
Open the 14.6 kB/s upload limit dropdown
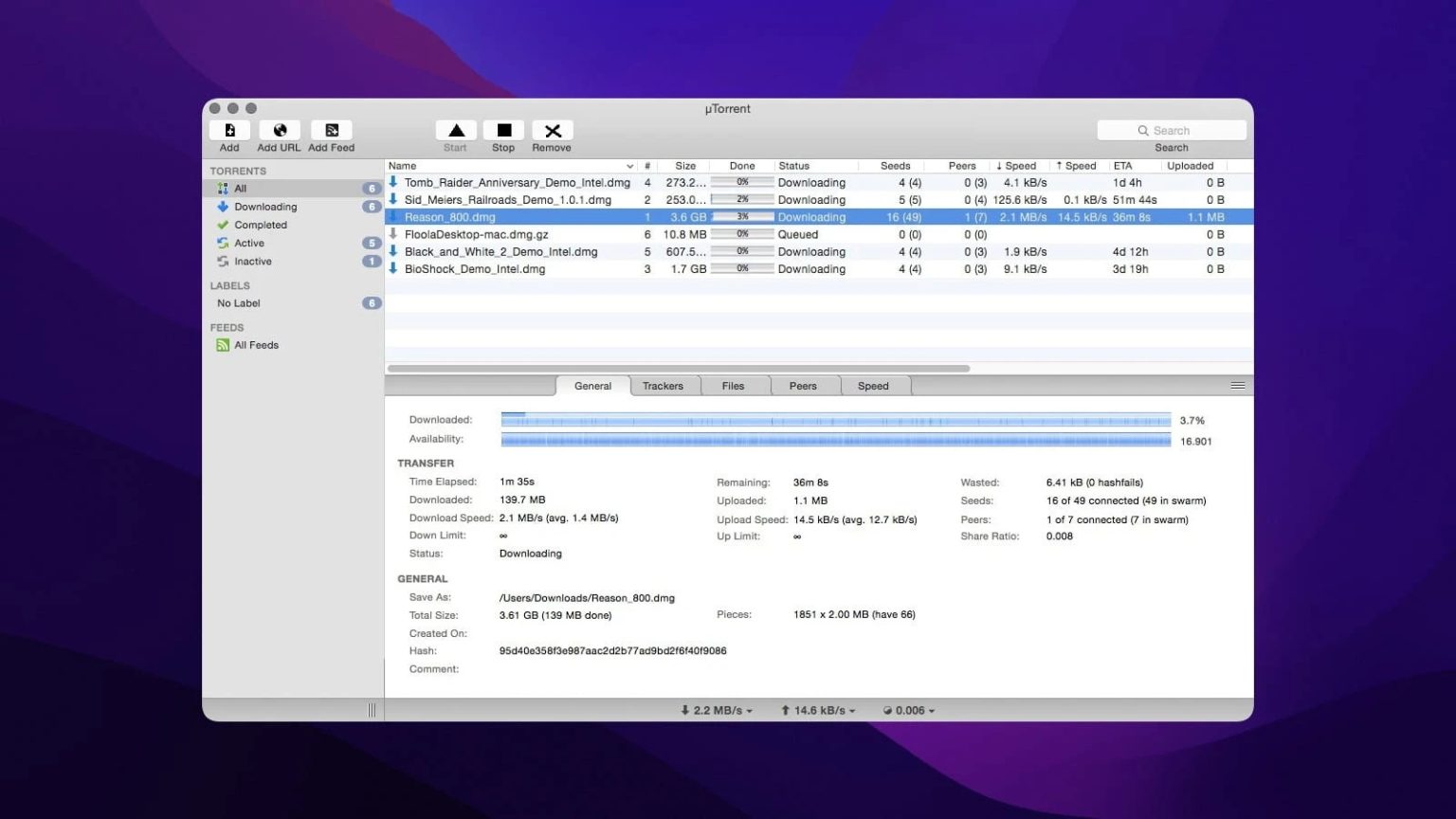tap(817, 709)
